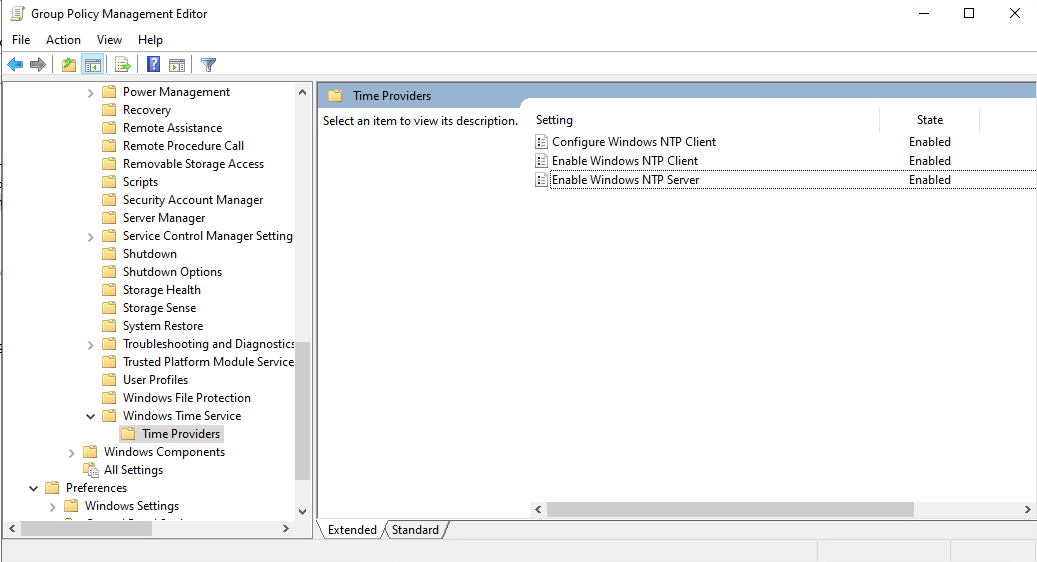The width and height of the screenshot is (1037, 562).
Task: Toggle the Show/Hide Console Tree icon
Action: [93, 65]
